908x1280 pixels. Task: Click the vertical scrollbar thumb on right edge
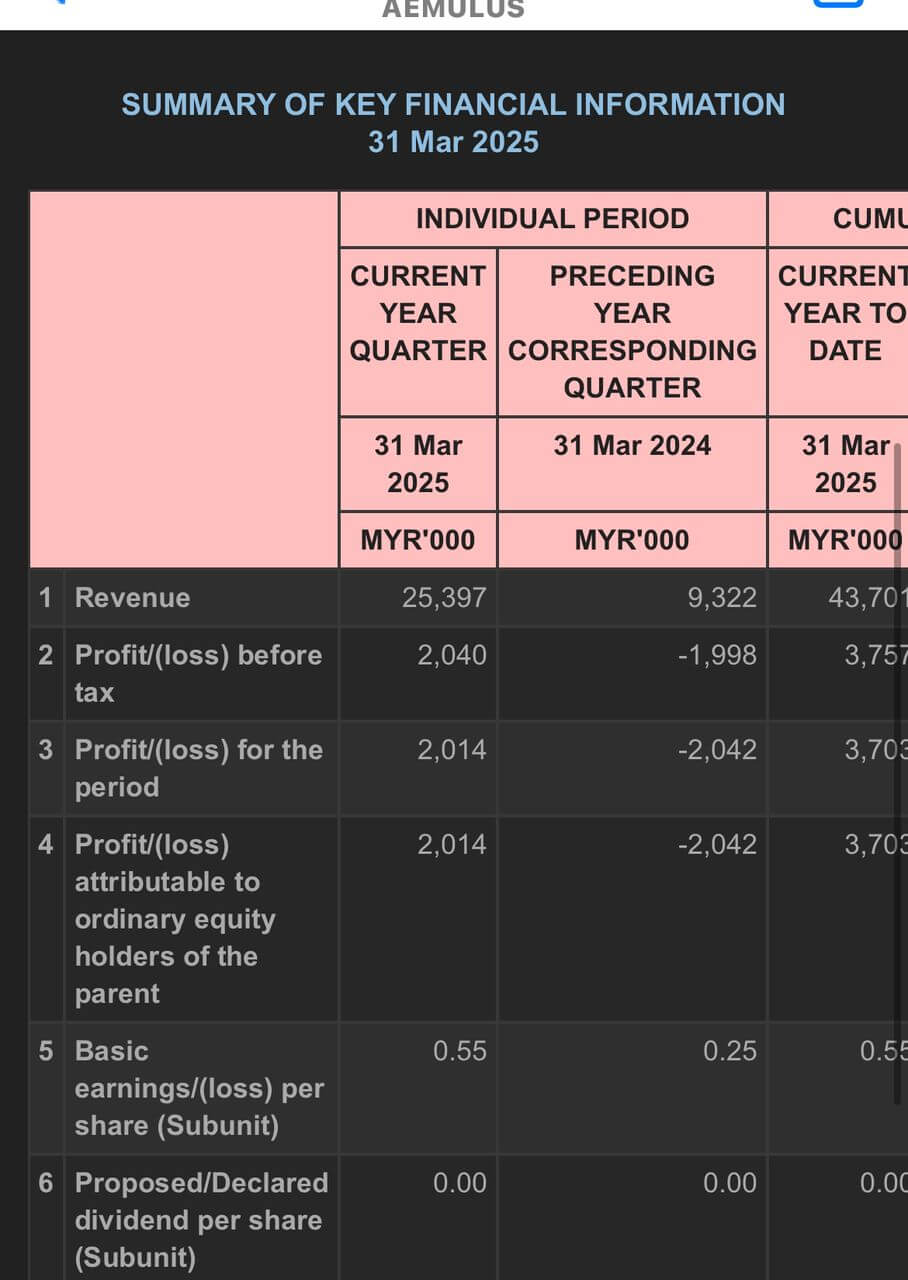pyautogui.click(x=897, y=775)
